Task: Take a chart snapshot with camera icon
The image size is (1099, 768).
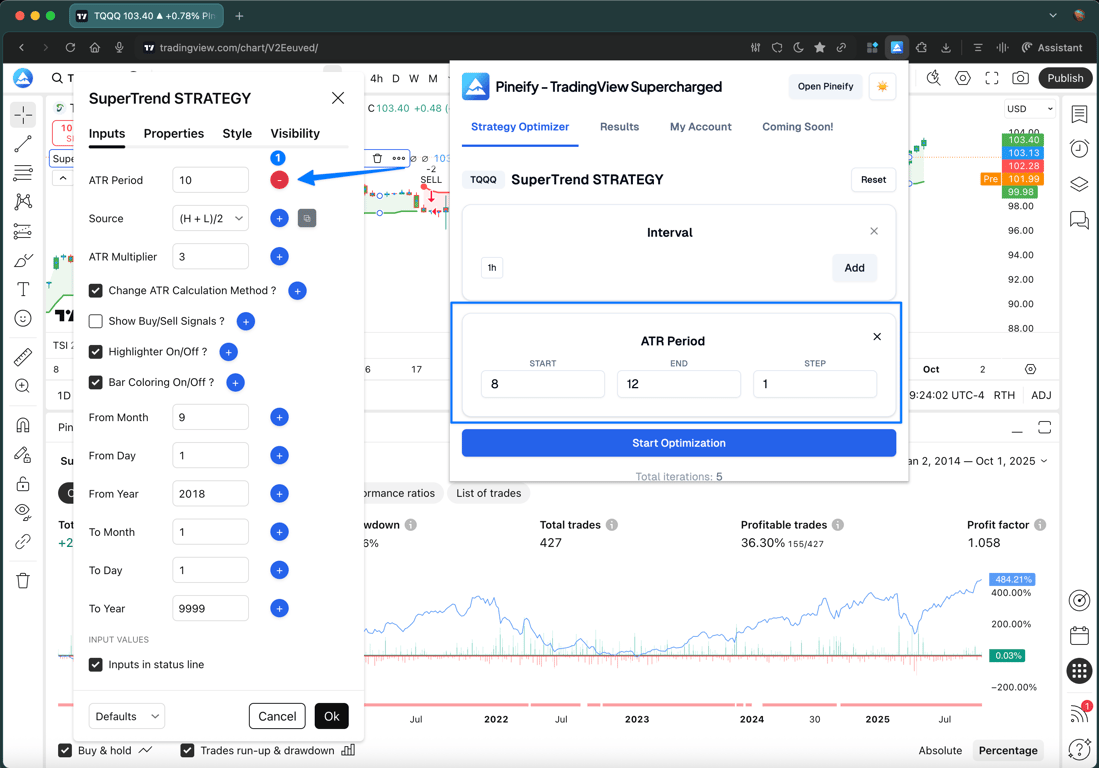Action: click(1020, 78)
